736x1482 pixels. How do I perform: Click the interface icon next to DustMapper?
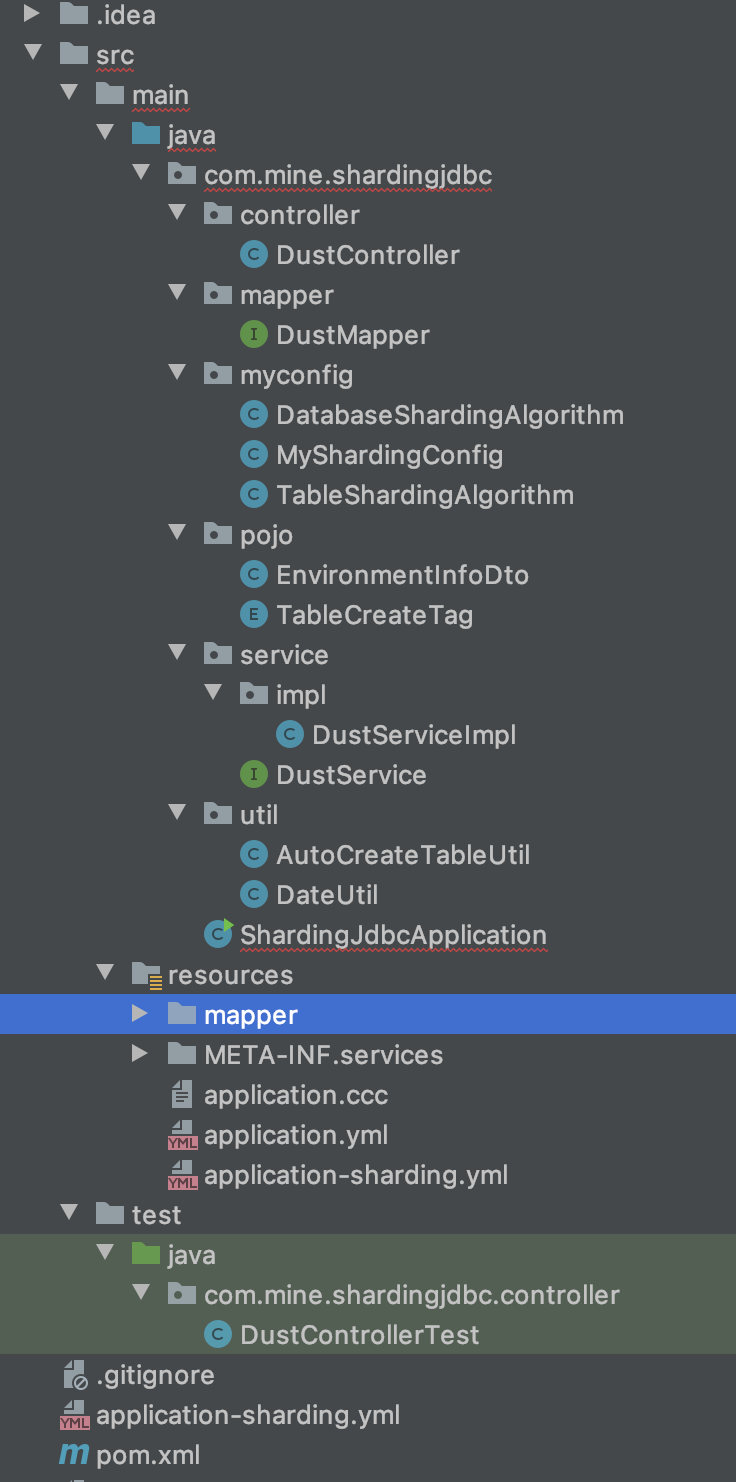(x=253, y=334)
